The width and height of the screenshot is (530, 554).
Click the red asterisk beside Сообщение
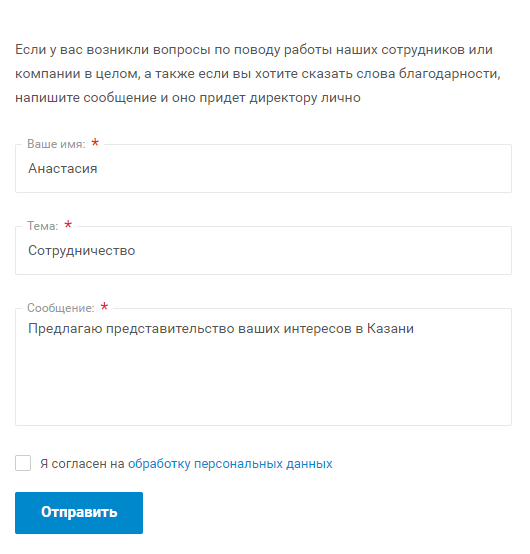point(104,307)
